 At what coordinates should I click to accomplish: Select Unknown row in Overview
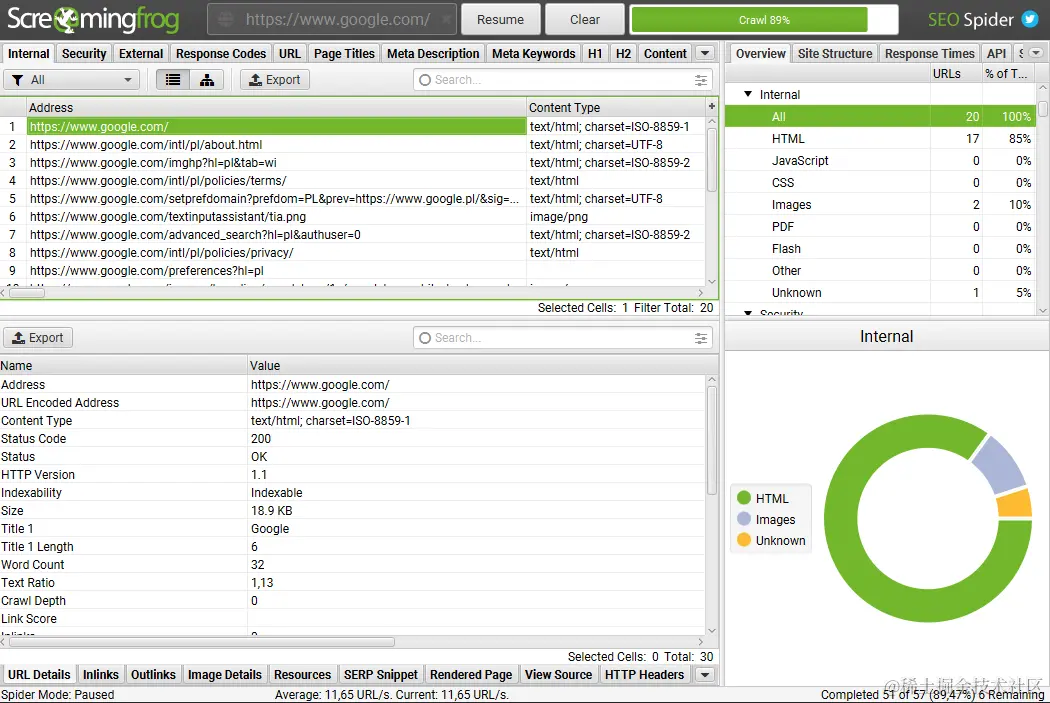click(x=881, y=293)
